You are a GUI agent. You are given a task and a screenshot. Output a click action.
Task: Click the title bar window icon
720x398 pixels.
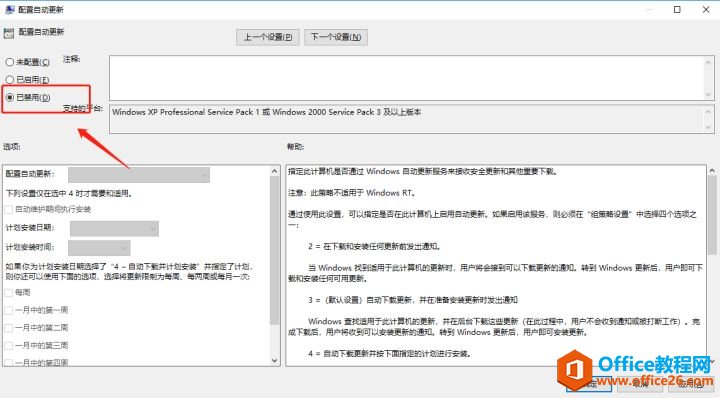10,9
